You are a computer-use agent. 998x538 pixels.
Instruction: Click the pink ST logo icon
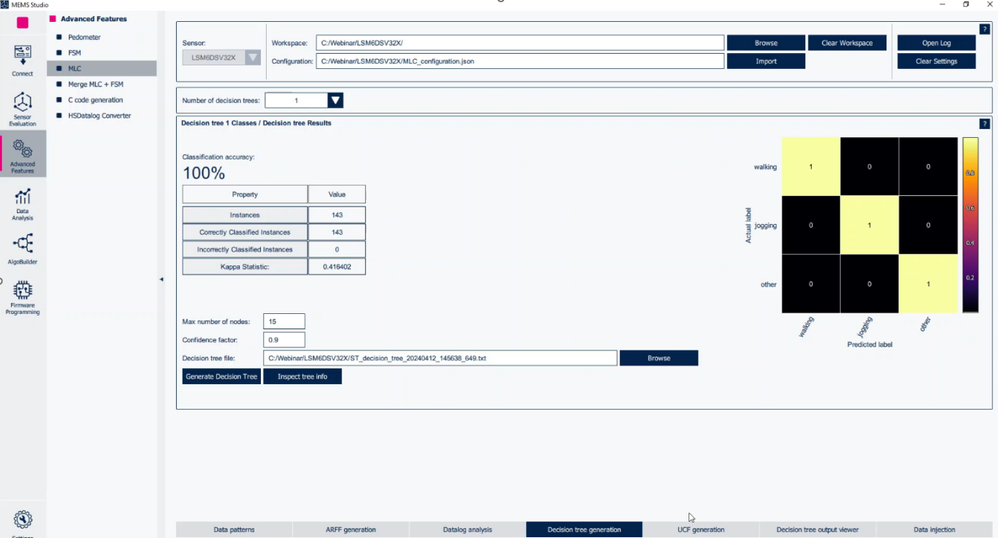[23, 23]
